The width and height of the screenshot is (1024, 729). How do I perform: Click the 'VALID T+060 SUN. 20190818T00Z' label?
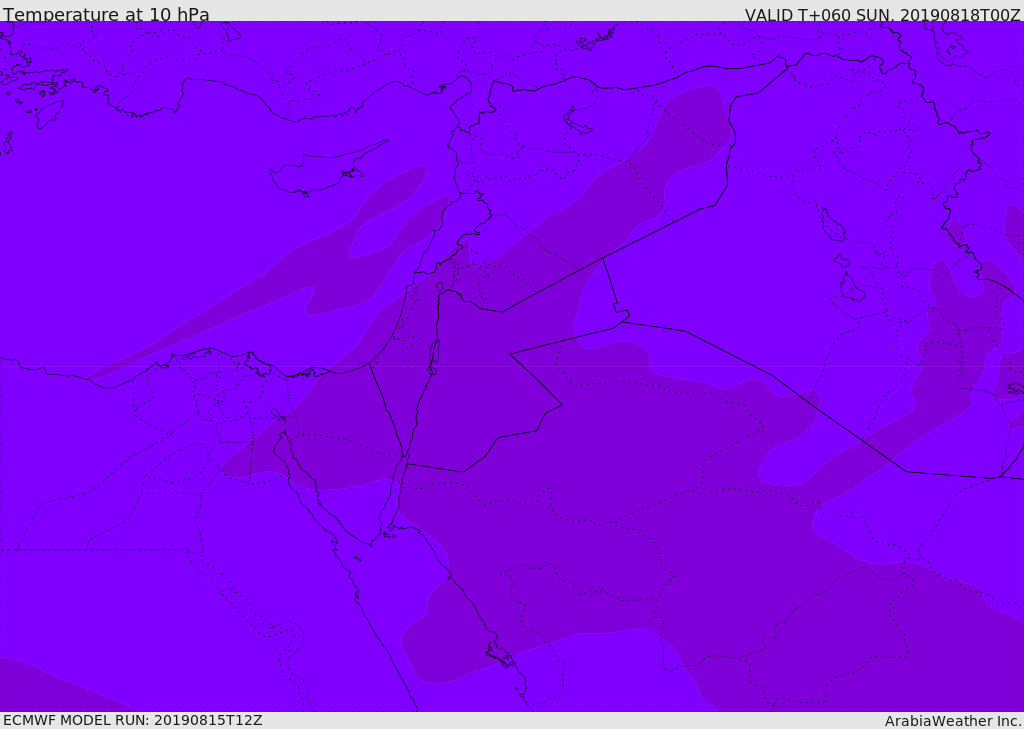[882, 14]
